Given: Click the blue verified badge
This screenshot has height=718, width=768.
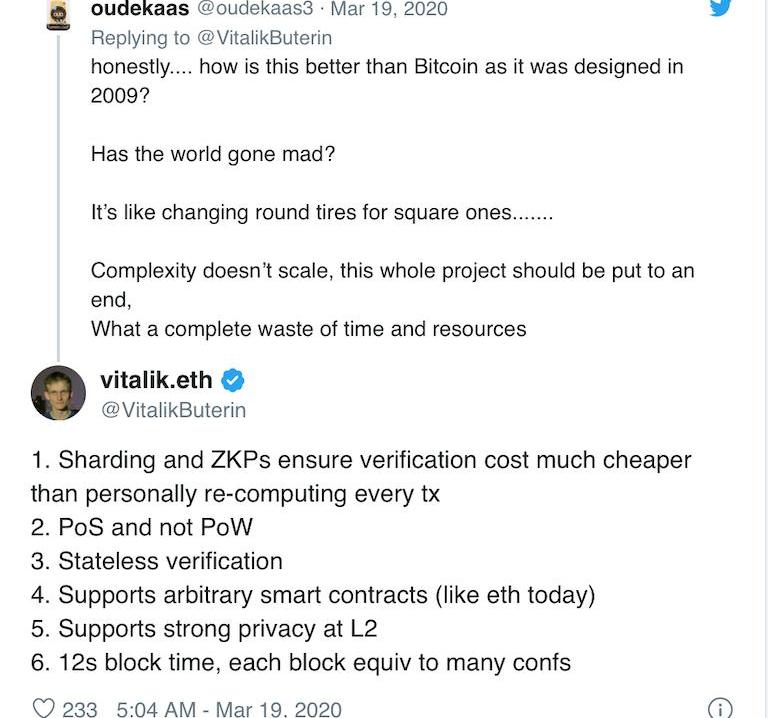Looking at the screenshot, I should coord(233,381).
